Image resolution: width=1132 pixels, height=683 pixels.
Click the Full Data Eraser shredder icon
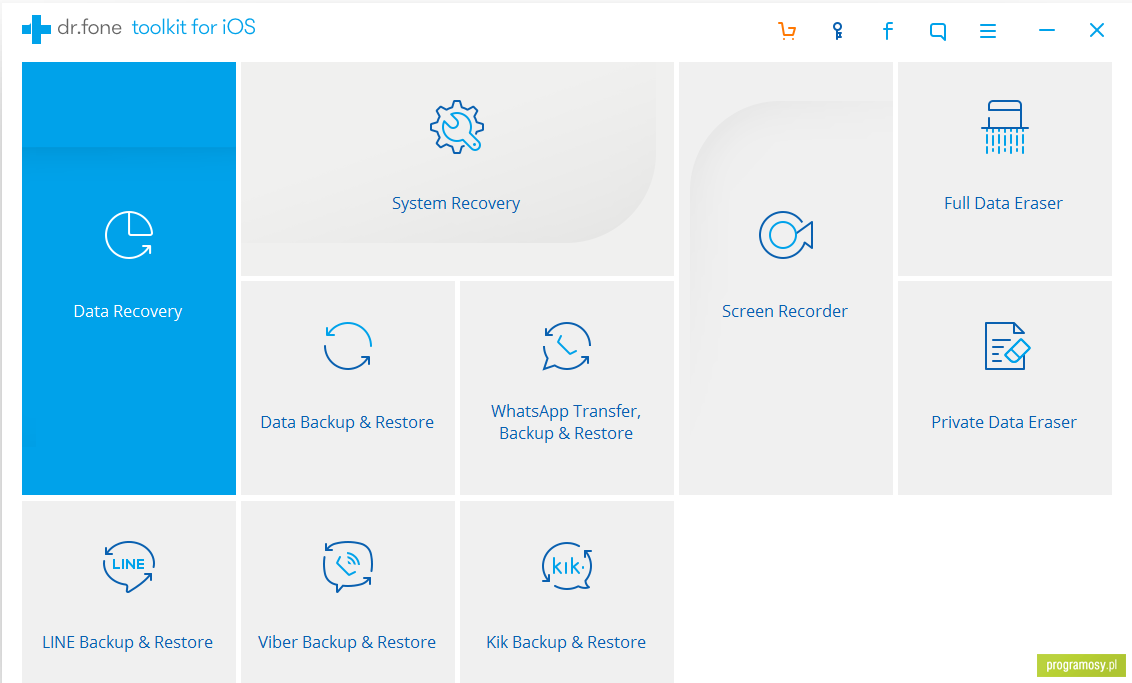point(1004,127)
